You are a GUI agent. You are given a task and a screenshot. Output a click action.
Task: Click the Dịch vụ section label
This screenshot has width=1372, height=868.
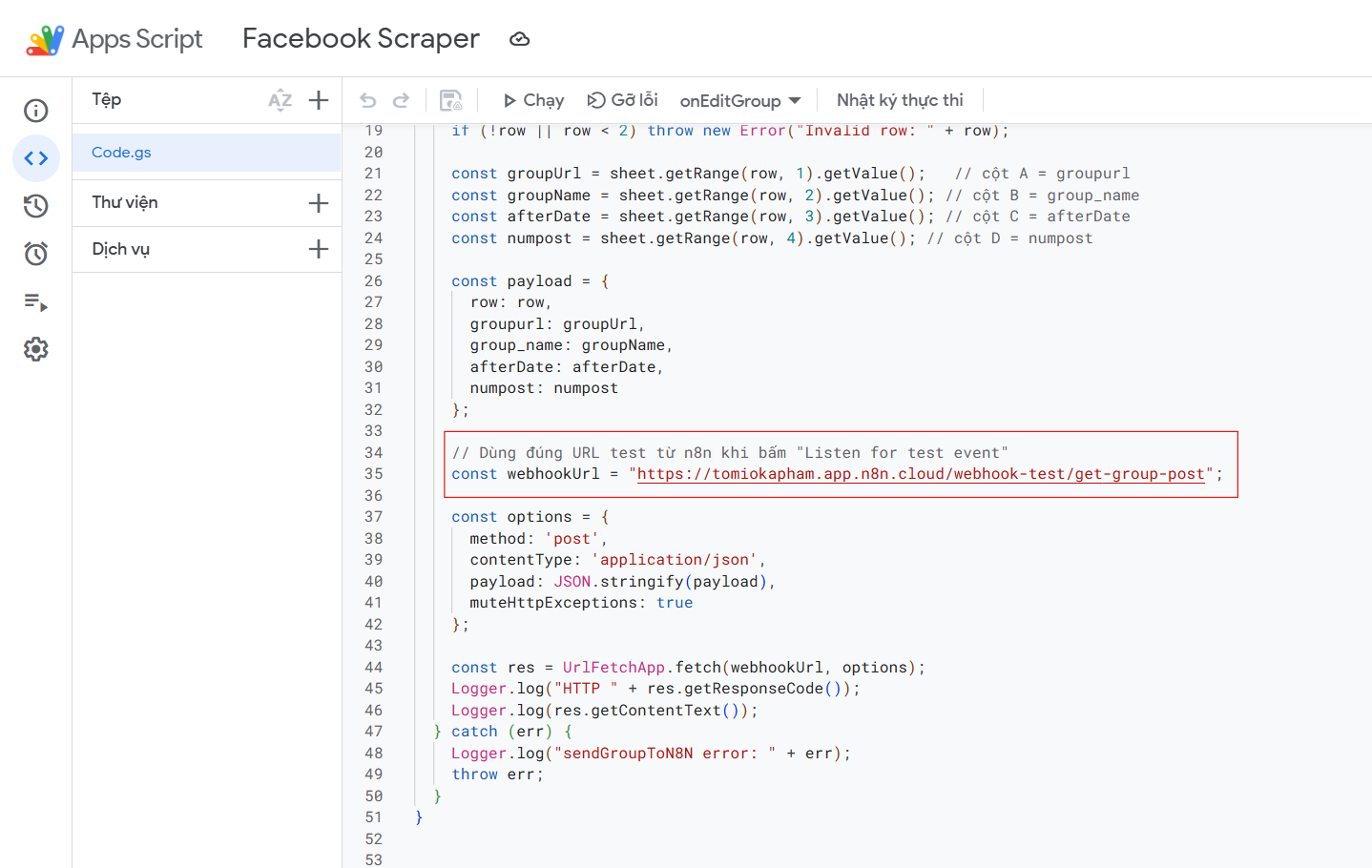click(x=121, y=249)
